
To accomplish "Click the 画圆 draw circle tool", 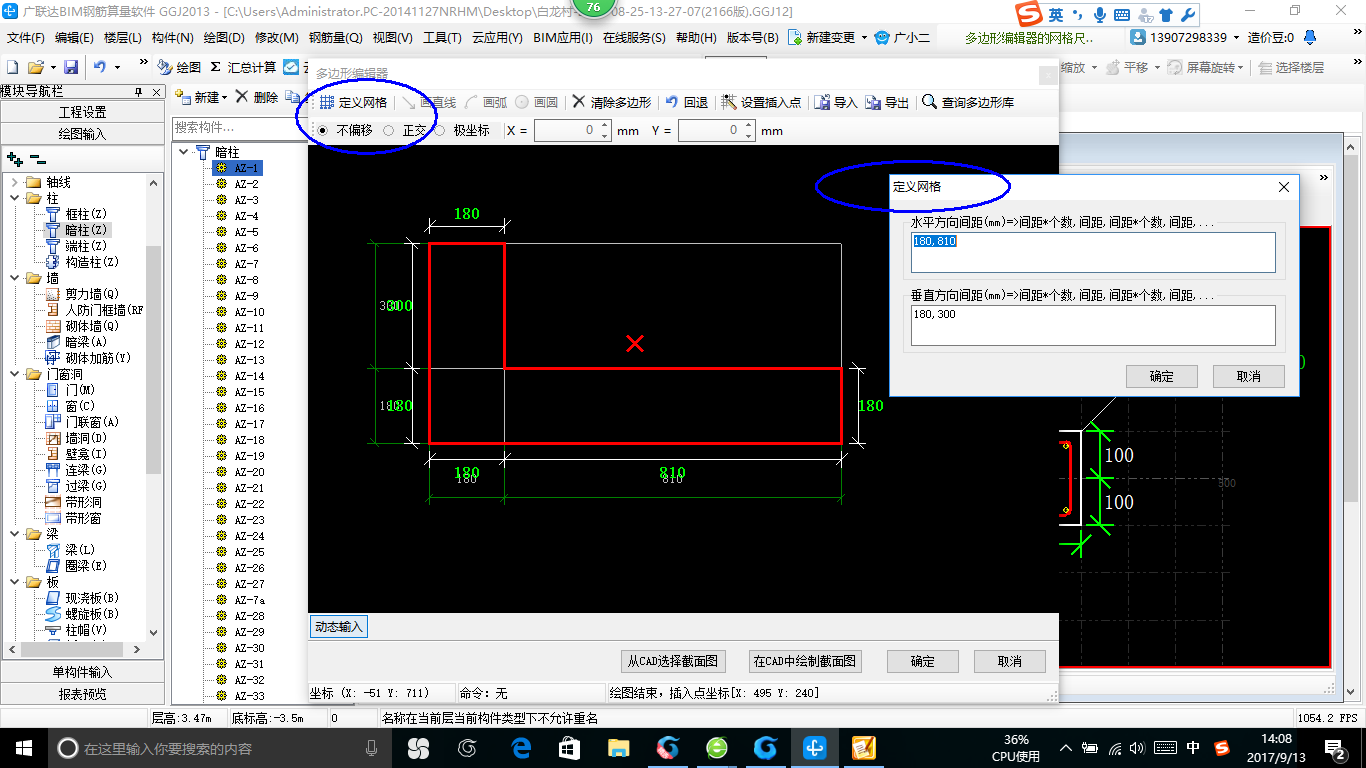I will 538,102.
